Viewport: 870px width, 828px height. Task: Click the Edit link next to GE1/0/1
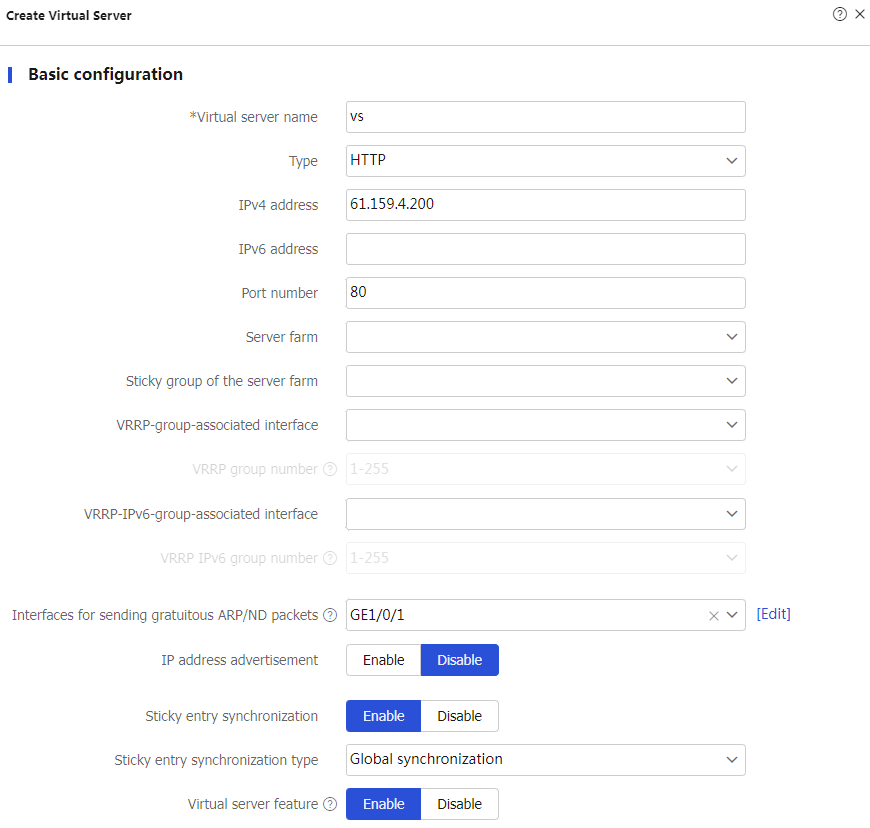[773, 614]
